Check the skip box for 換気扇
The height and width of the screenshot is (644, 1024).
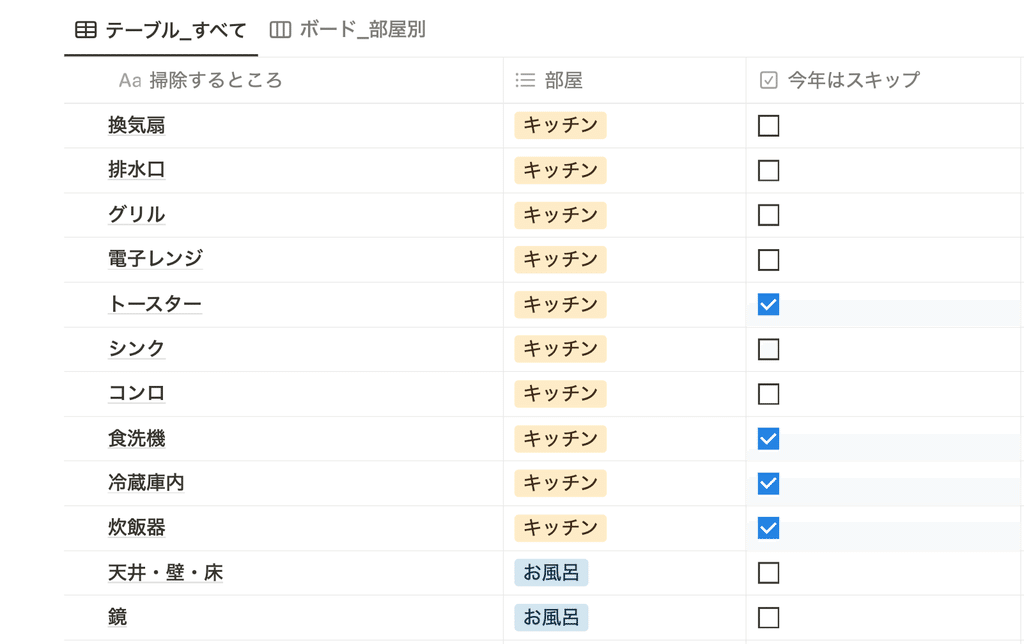768,125
